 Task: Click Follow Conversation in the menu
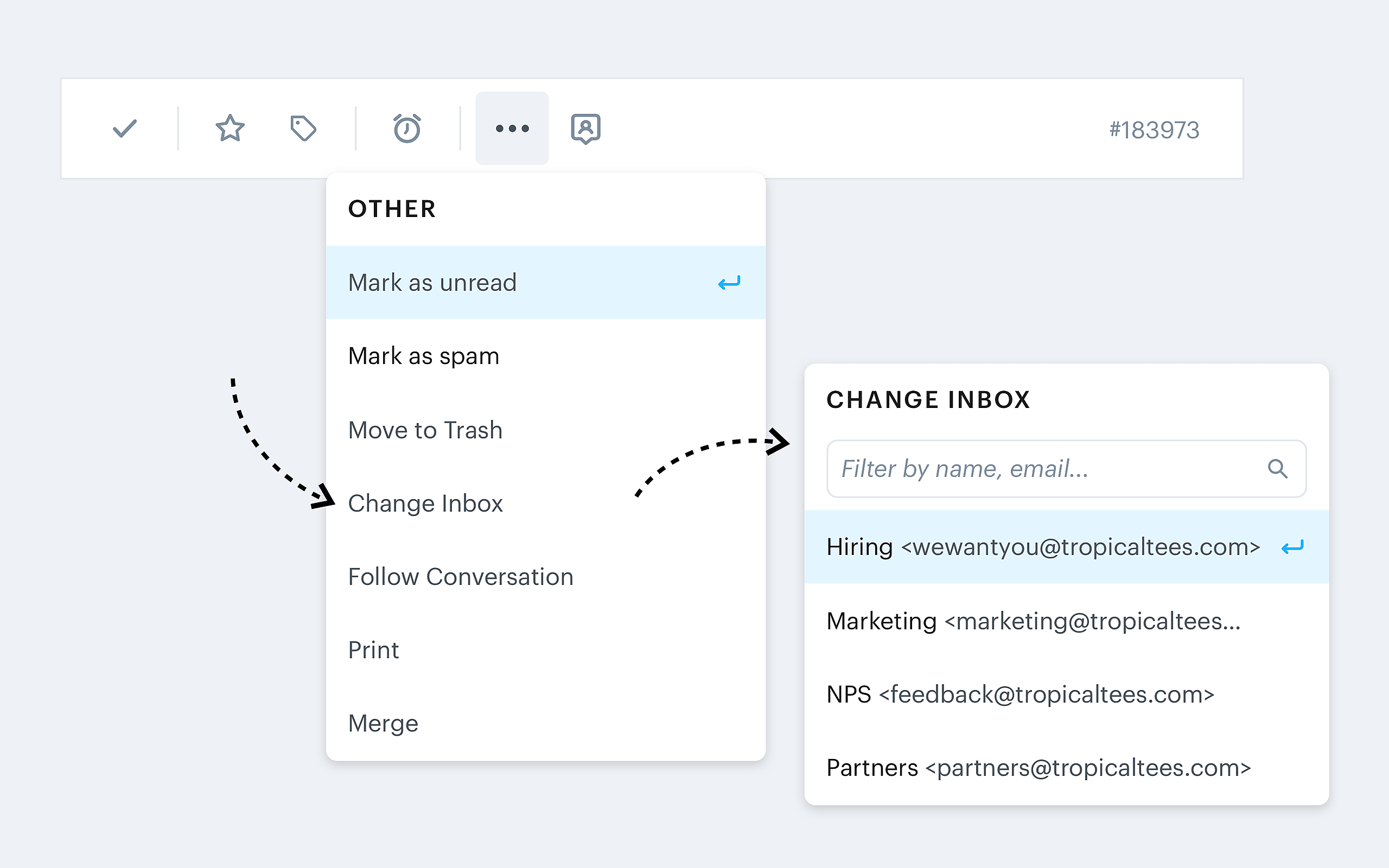(x=545, y=576)
